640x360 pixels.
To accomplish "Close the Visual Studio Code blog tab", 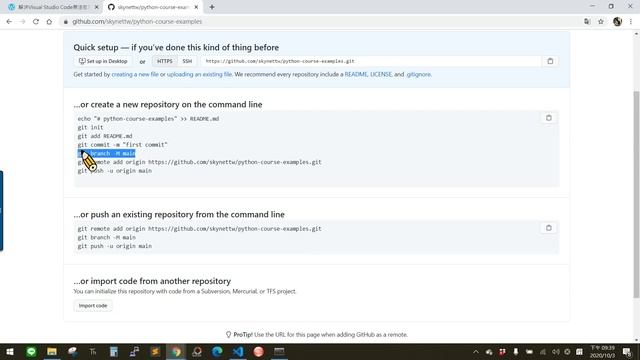I will point(97,7).
